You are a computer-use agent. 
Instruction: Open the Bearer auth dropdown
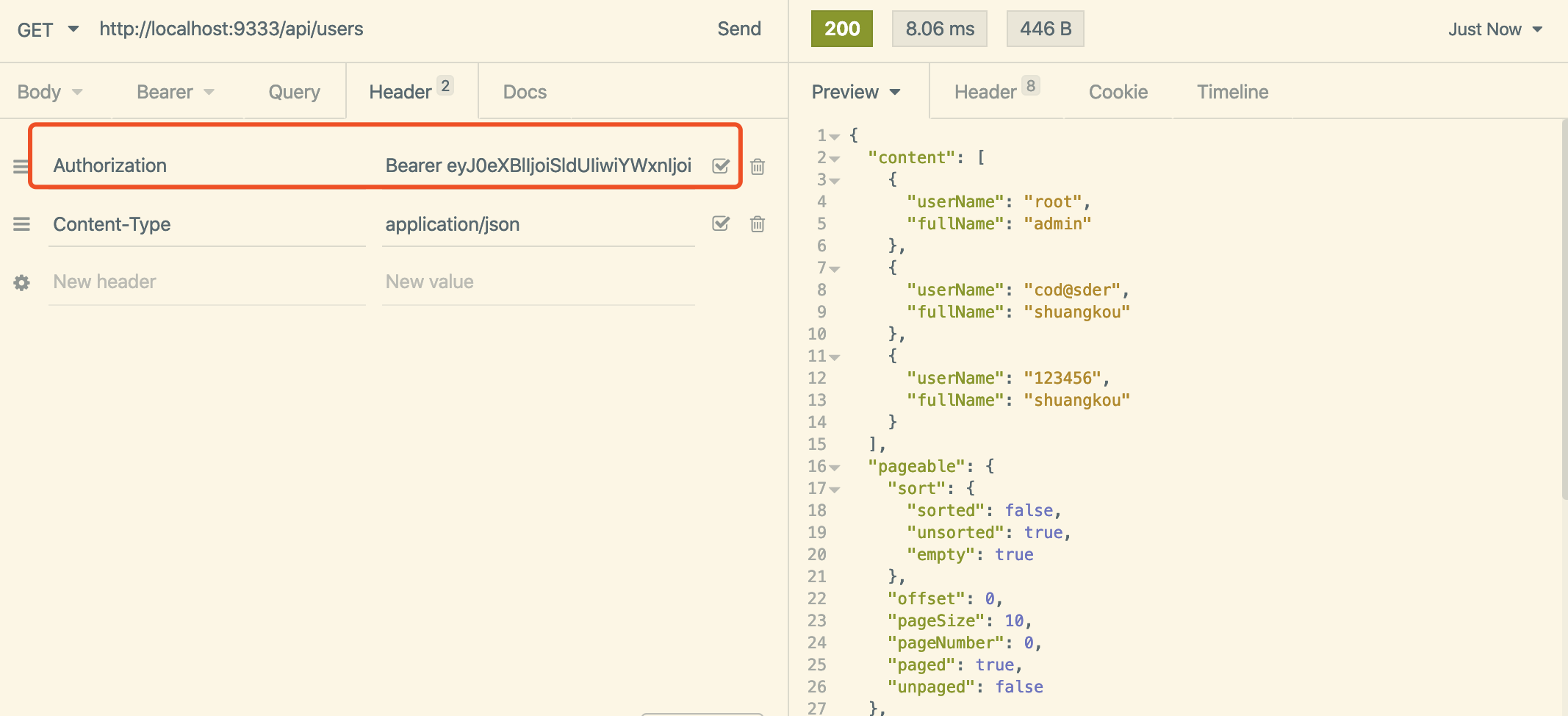click(x=176, y=92)
